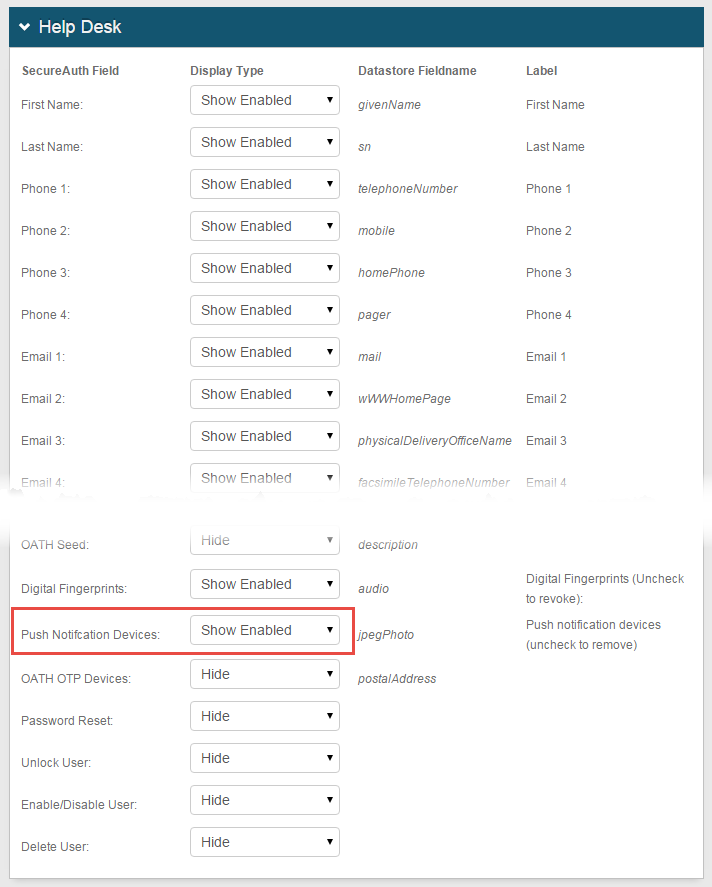Viewport: 712px width, 887px height.
Task: Open the Delete User display dropdown
Action: click(x=265, y=842)
